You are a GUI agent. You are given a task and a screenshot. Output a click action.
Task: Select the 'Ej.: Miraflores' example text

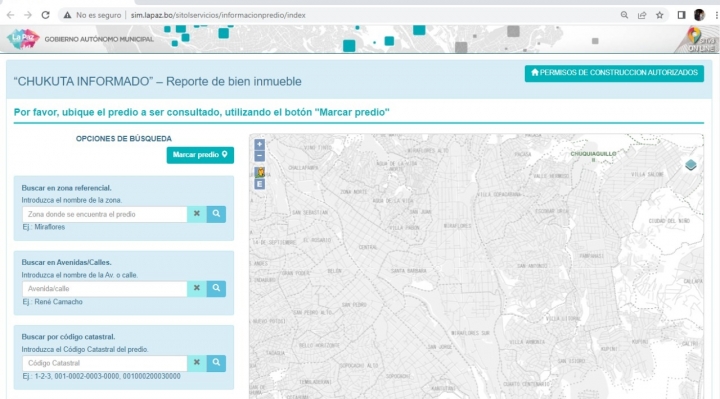click(x=44, y=227)
